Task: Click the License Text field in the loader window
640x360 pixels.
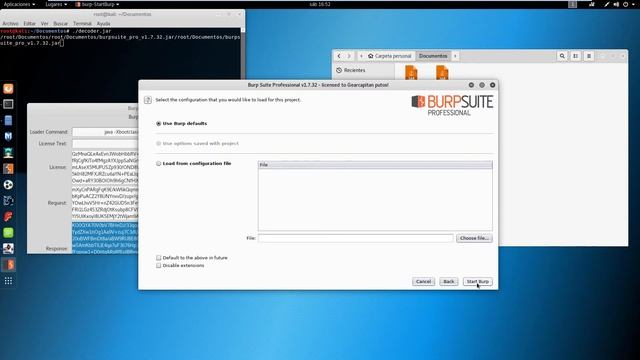Action: [105, 144]
